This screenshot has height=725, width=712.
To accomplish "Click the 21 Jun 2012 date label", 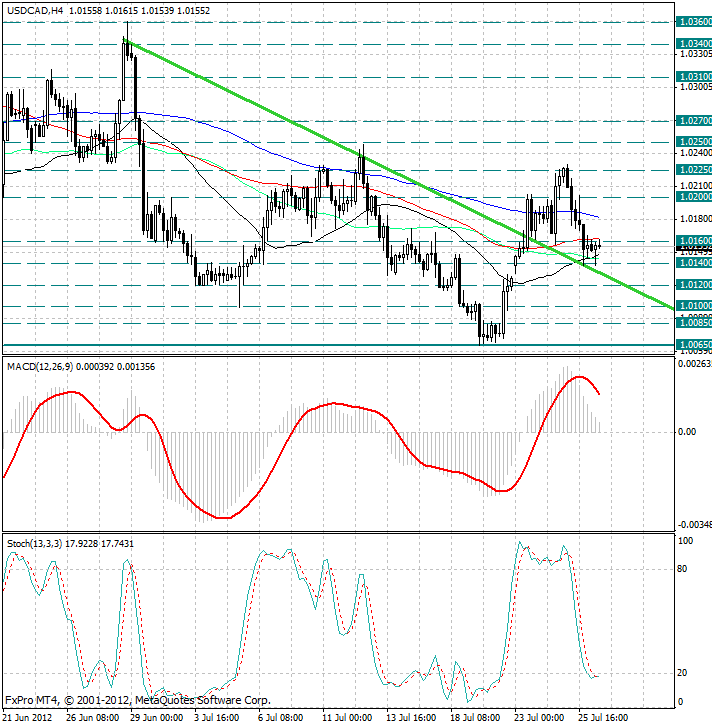I will coord(29,717).
